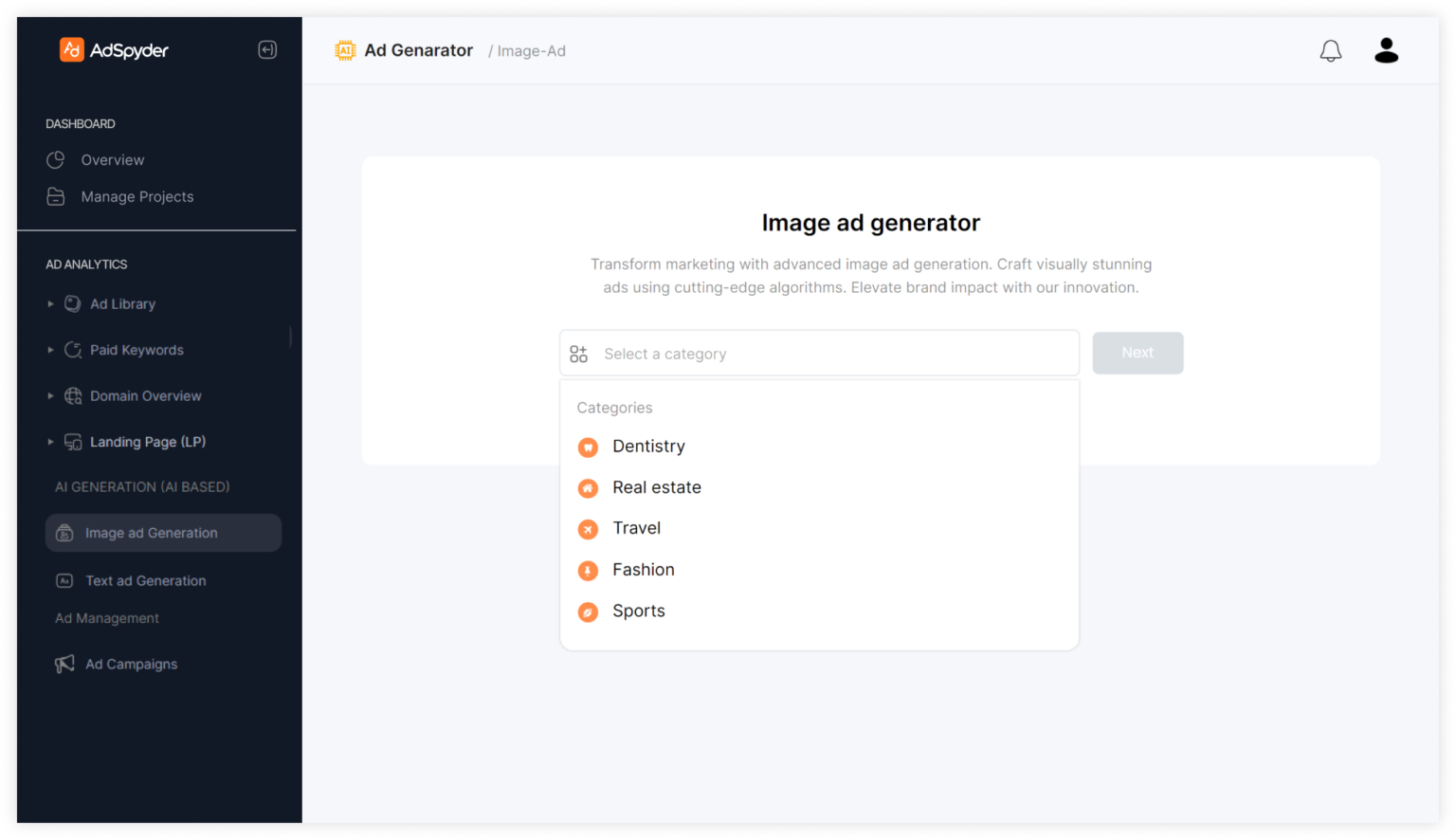Click the Select a category field
Image resolution: width=1456 pixels, height=840 pixels.
point(819,354)
